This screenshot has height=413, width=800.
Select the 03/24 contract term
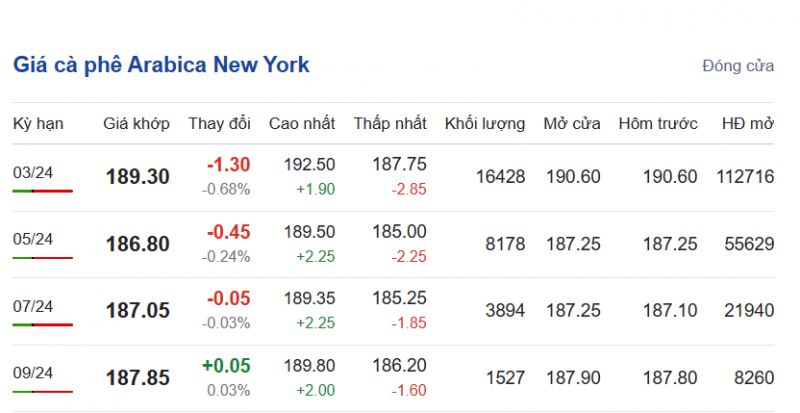pos(32,172)
